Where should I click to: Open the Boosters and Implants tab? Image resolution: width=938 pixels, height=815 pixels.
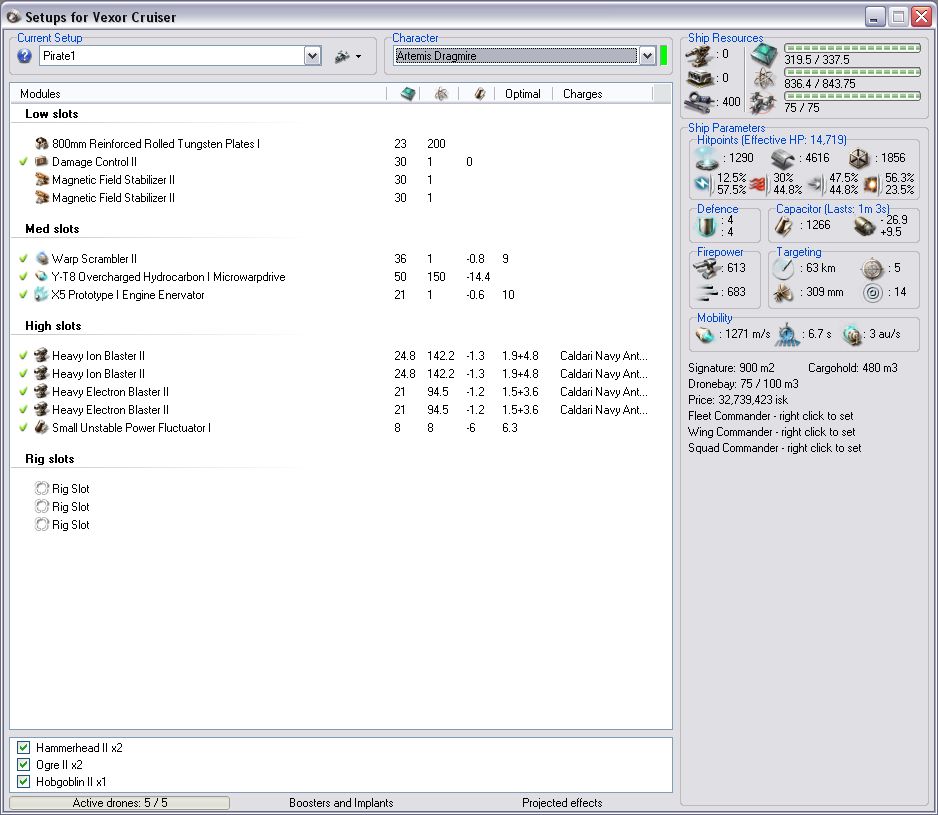point(341,803)
